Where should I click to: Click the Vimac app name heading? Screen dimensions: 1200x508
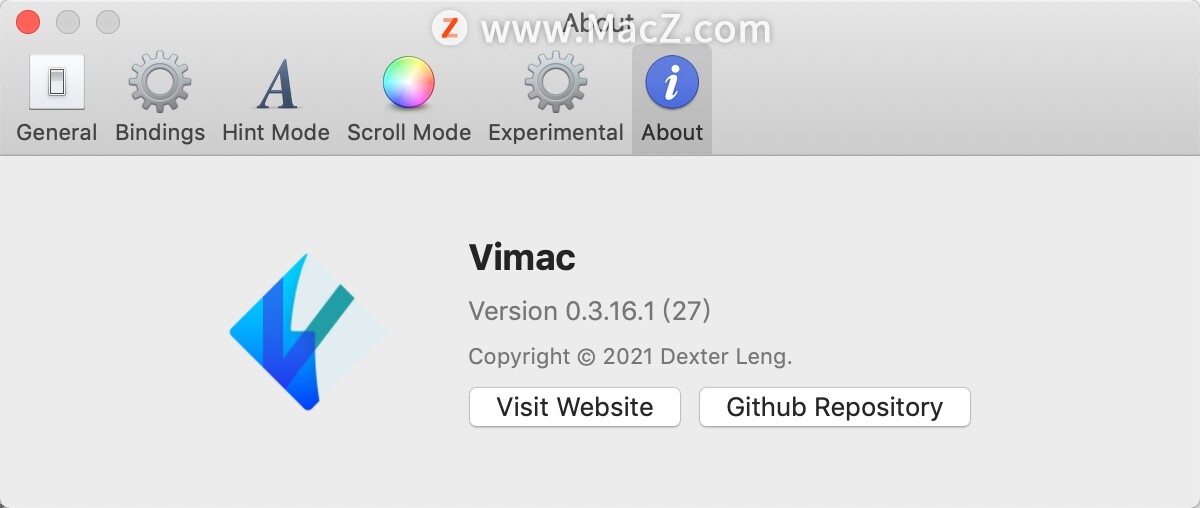[522, 258]
